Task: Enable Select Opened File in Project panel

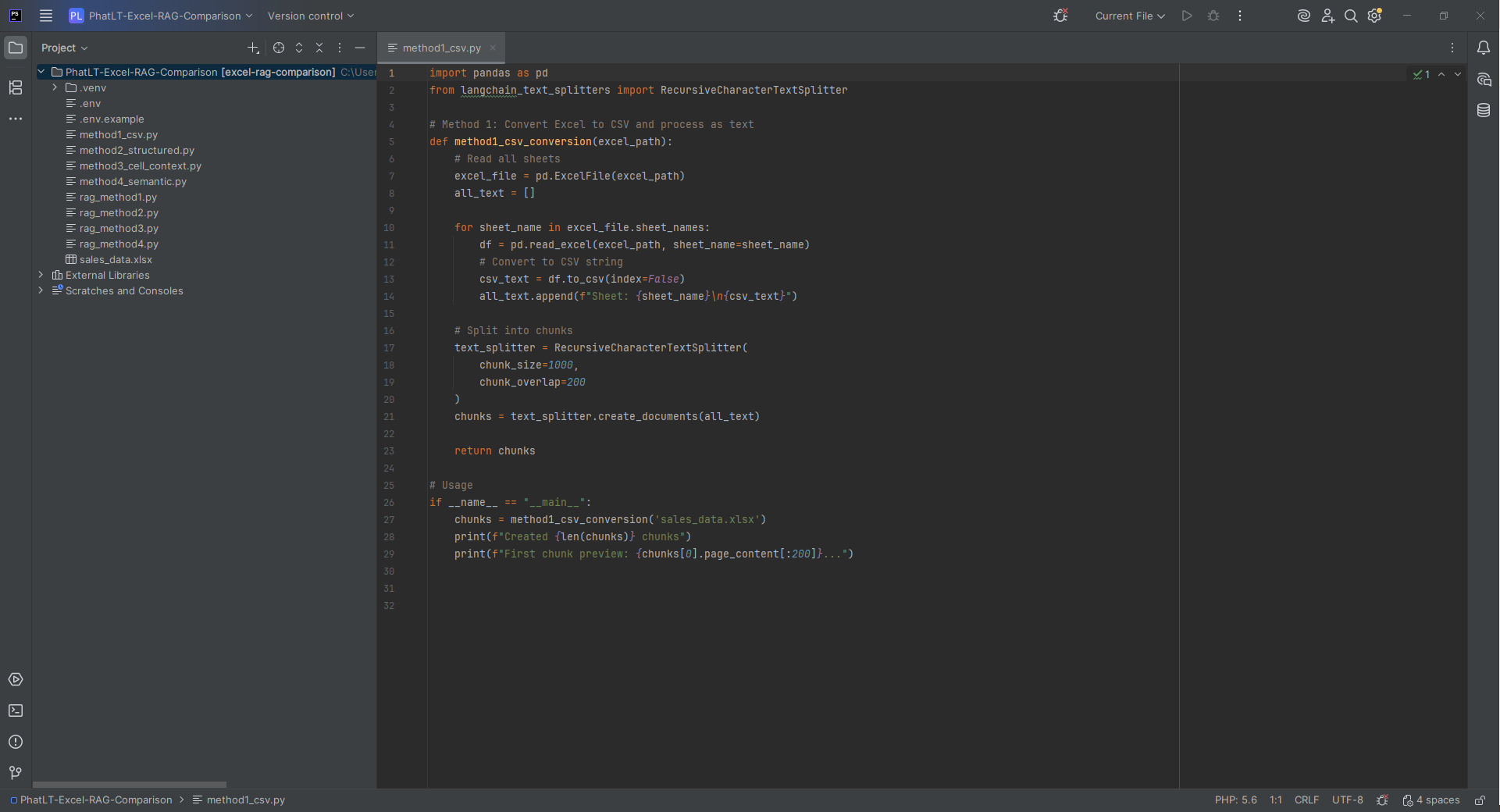Action: click(x=279, y=48)
